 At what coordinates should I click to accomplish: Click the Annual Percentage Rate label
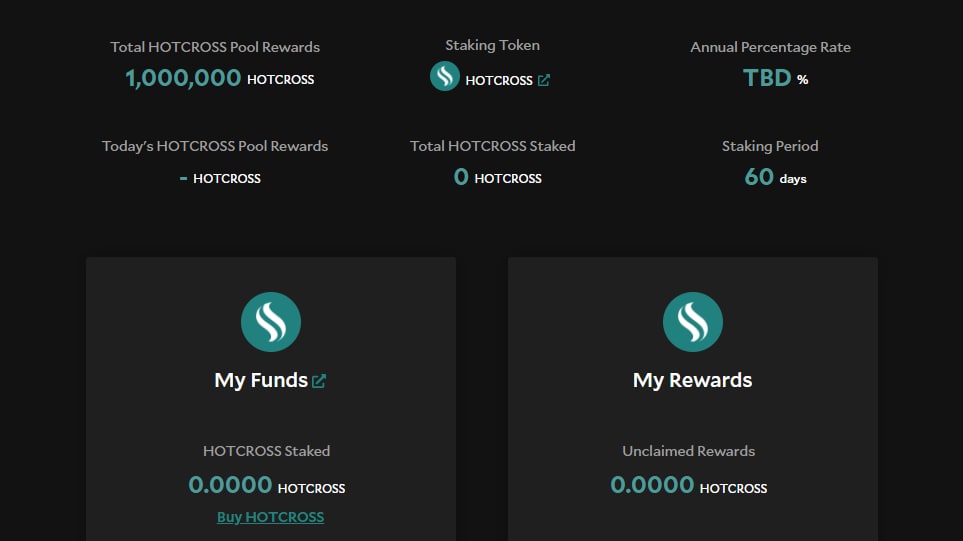point(770,47)
